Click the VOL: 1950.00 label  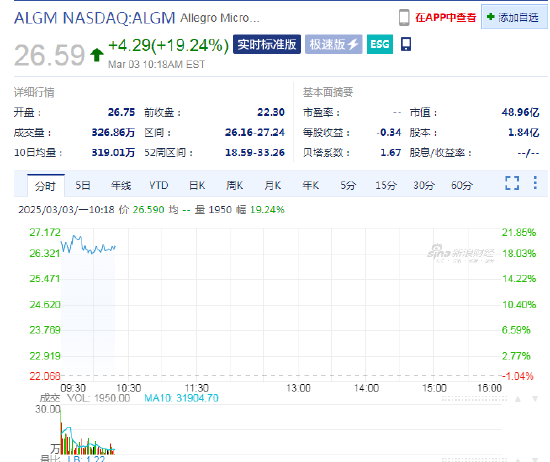(99, 398)
